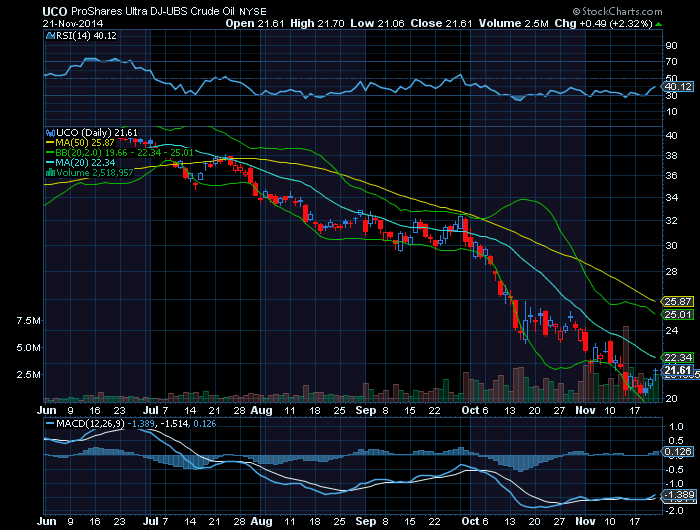Click the Sep label under the price chart
The height and width of the screenshot is (530, 700).
[x=366, y=410]
